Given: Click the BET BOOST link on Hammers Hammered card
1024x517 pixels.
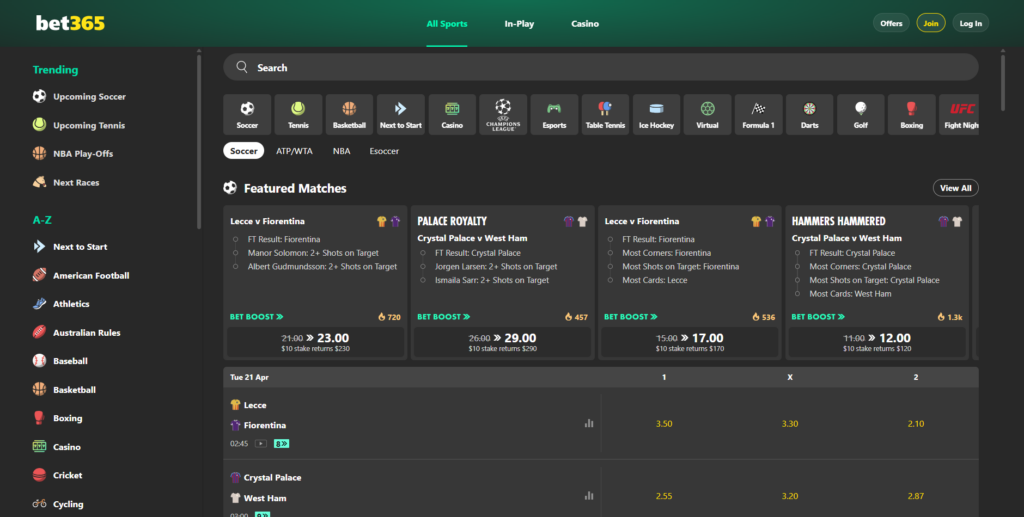Looking at the screenshot, I should coord(818,317).
